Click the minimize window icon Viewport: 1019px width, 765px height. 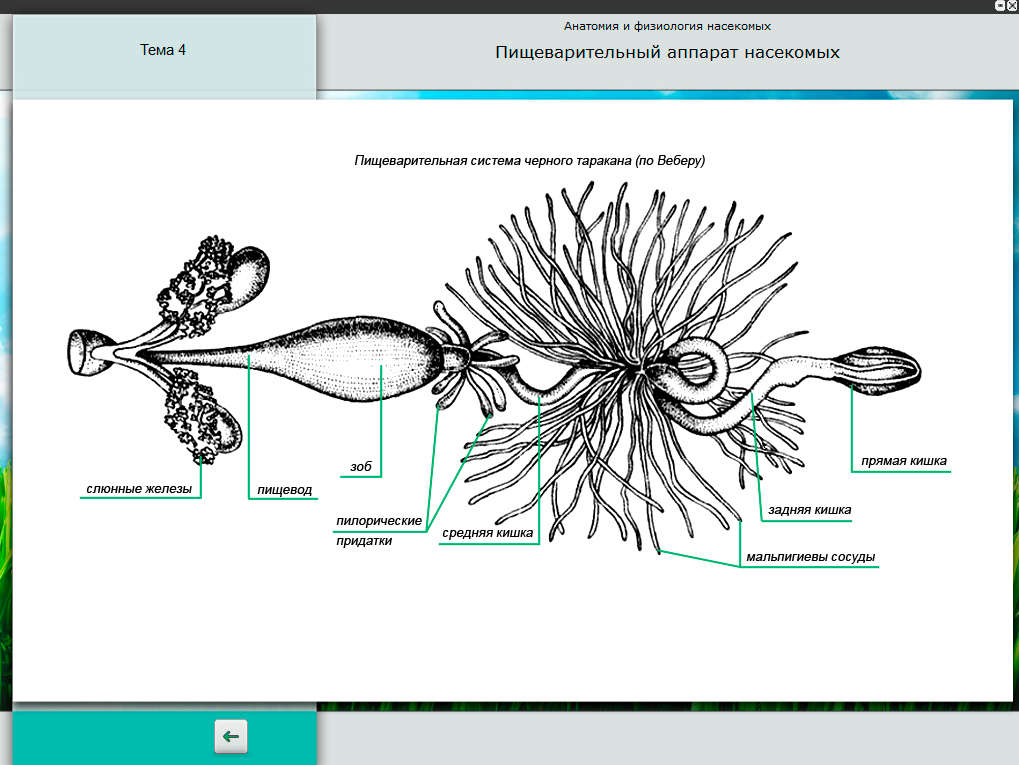(x=999, y=6)
